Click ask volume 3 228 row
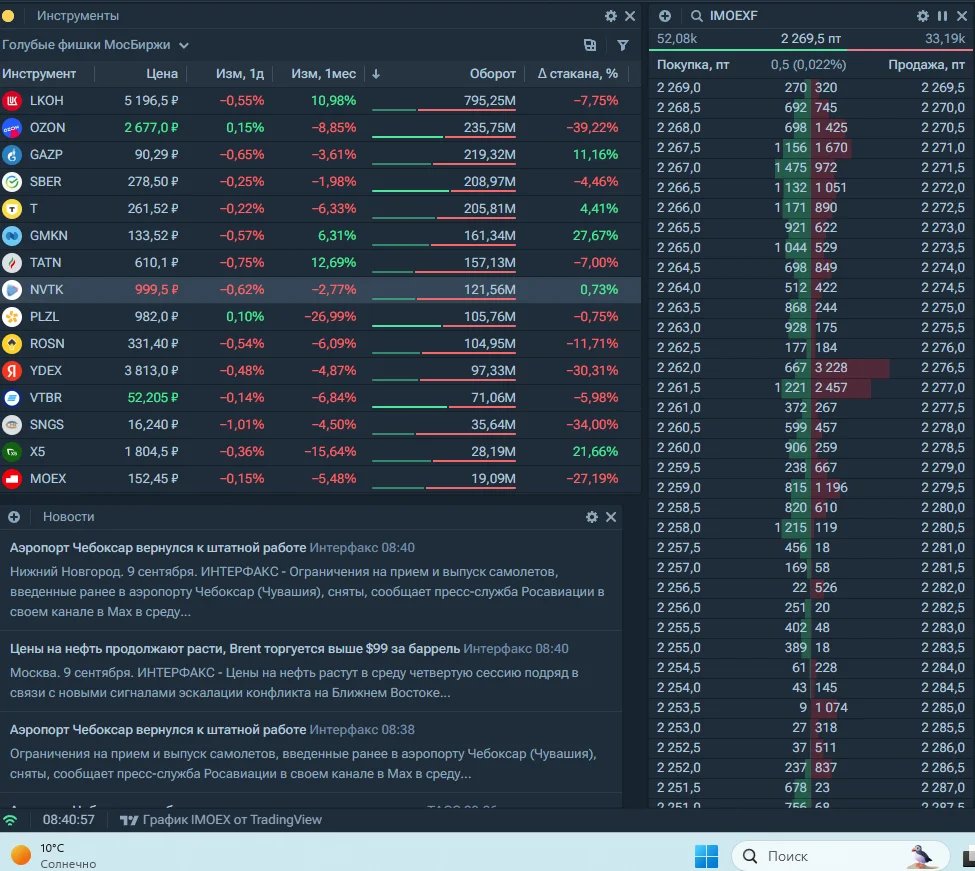 tap(831, 368)
